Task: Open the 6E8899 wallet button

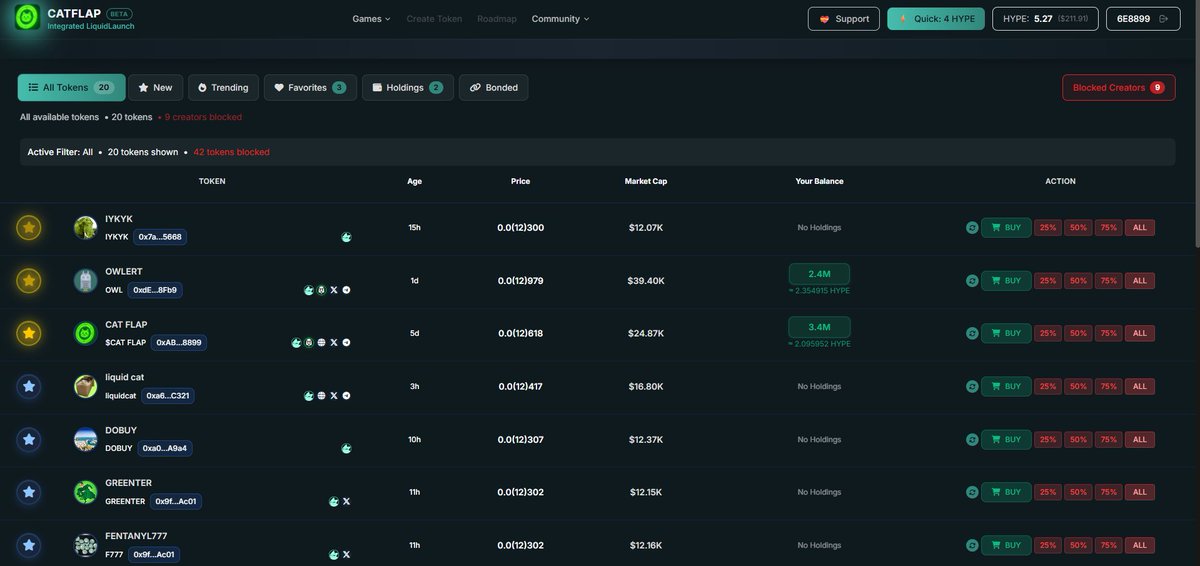Action: click(1143, 19)
